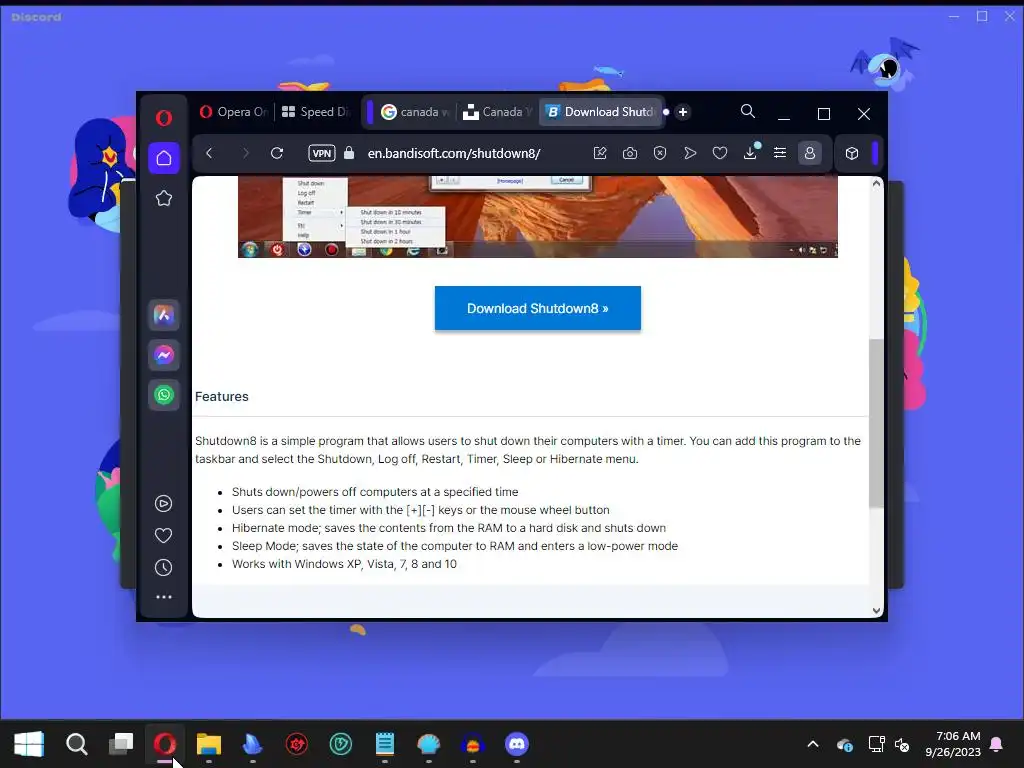Screen dimensions: 1024x768
Task: Search in open tabs magnifier icon
Action: pos(748,112)
